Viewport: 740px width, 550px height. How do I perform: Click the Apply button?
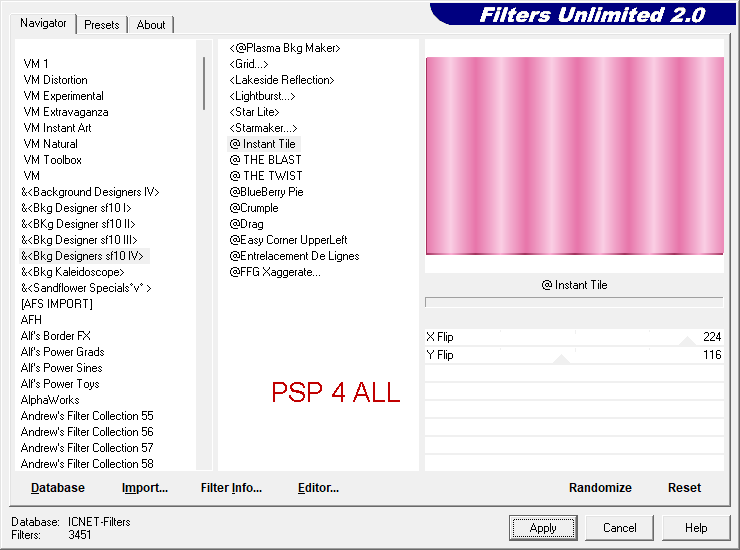(x=543, y=528)
